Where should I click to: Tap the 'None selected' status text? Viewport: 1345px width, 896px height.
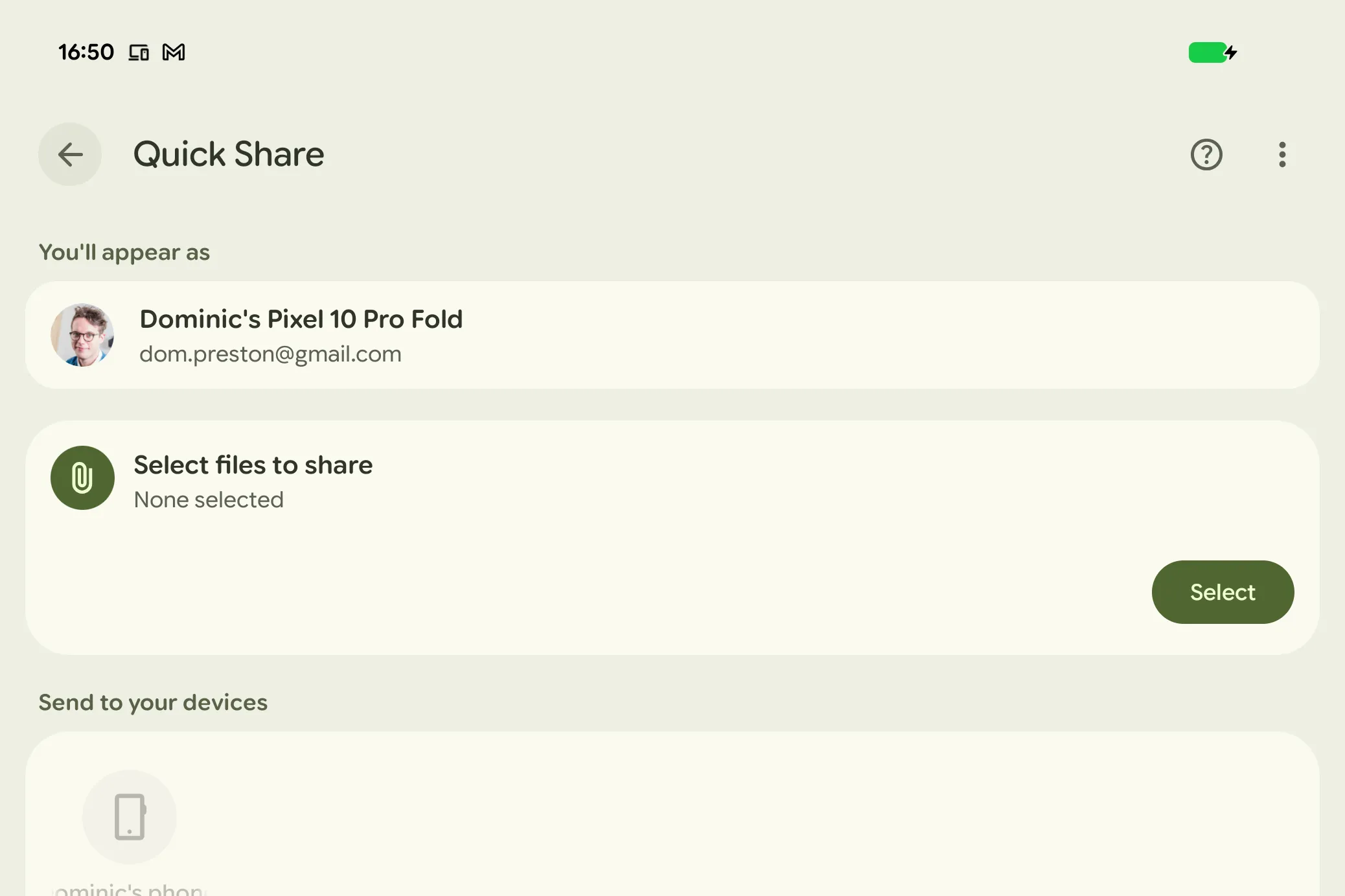[x=209, y=500]
